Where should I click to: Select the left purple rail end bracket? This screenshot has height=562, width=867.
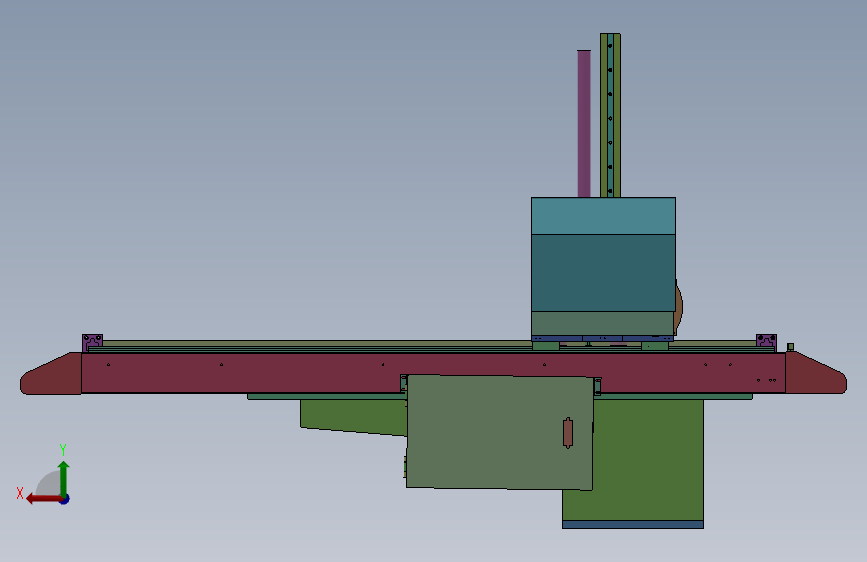92,342
